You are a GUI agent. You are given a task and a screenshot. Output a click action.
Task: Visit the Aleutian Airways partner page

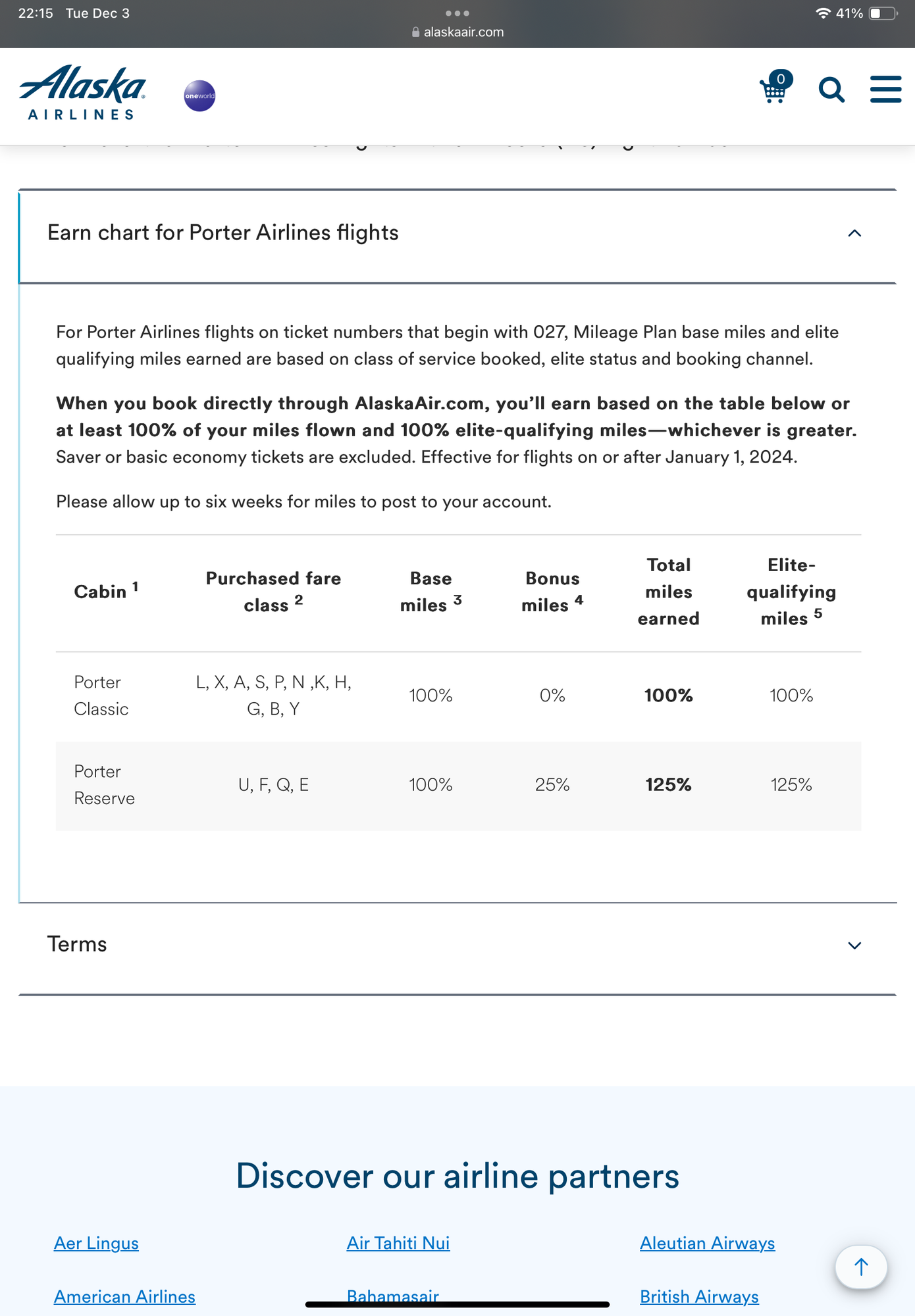pyautogui.click(x=707, y=1243)
